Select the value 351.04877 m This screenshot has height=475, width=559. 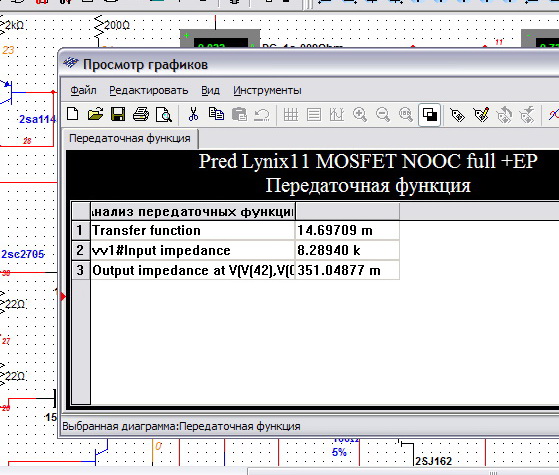[347, 270]
